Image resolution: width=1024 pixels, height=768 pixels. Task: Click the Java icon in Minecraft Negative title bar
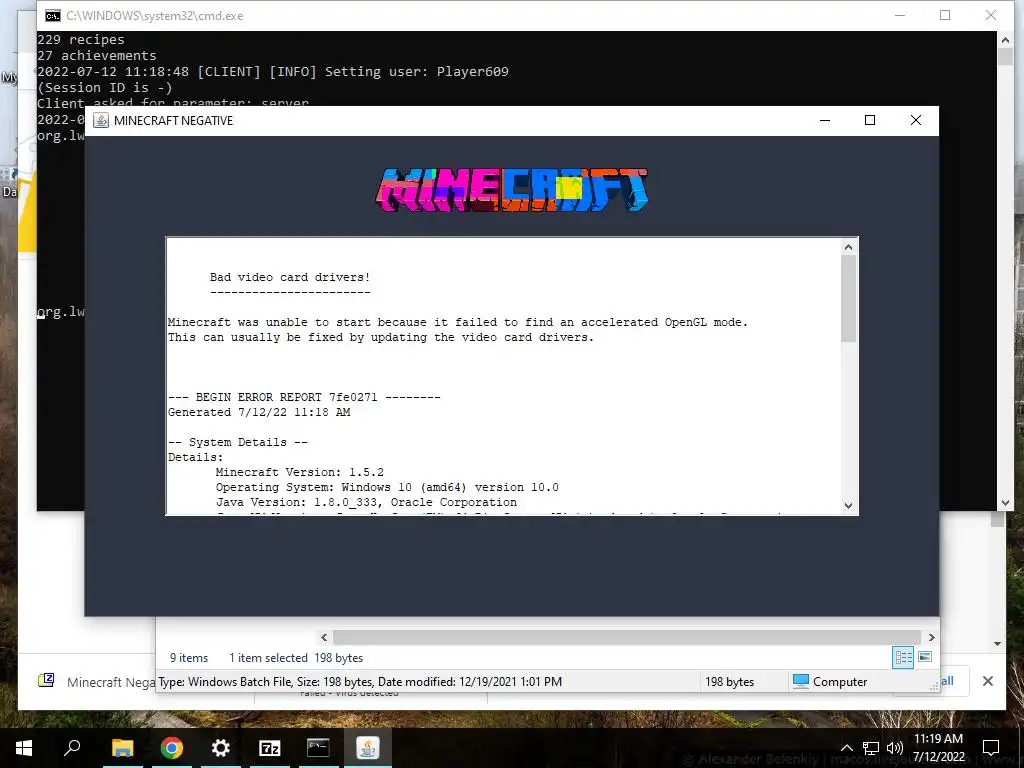pyautogui.click(x=101, y=120)
